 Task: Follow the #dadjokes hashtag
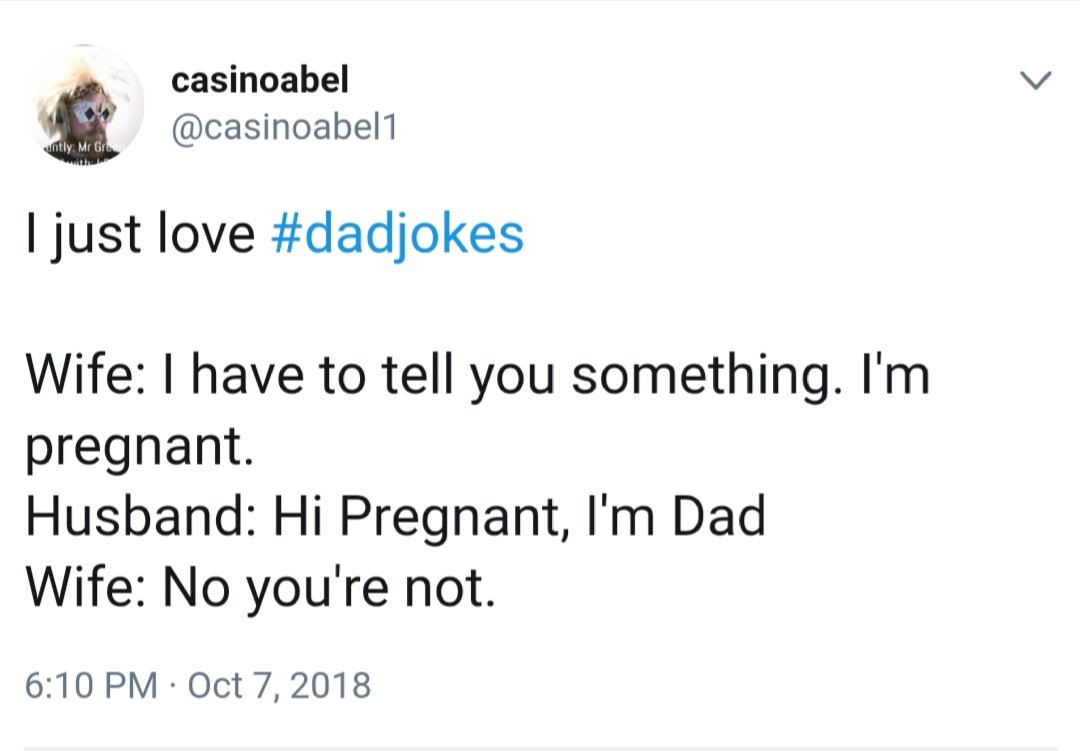point(397,234)
